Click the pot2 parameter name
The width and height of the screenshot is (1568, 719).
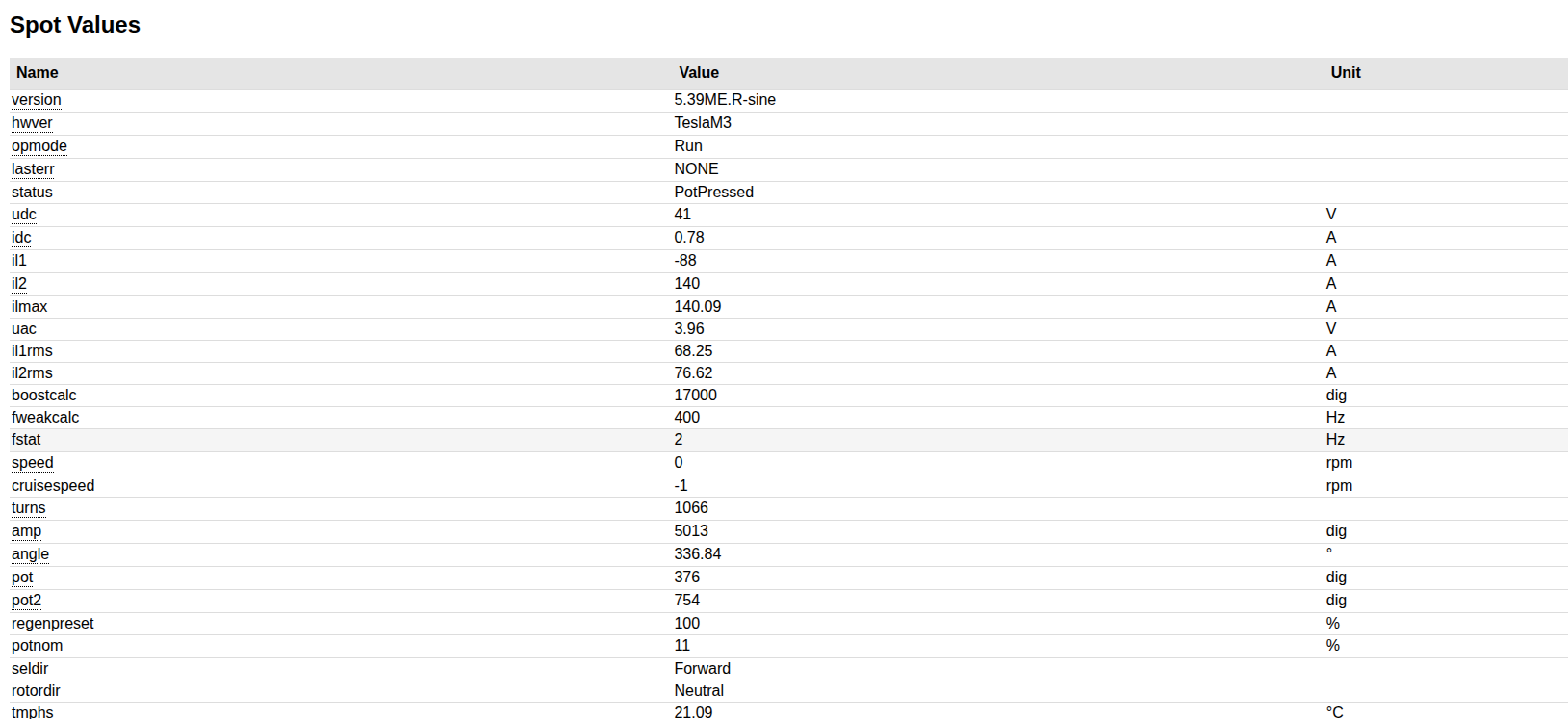26,601
